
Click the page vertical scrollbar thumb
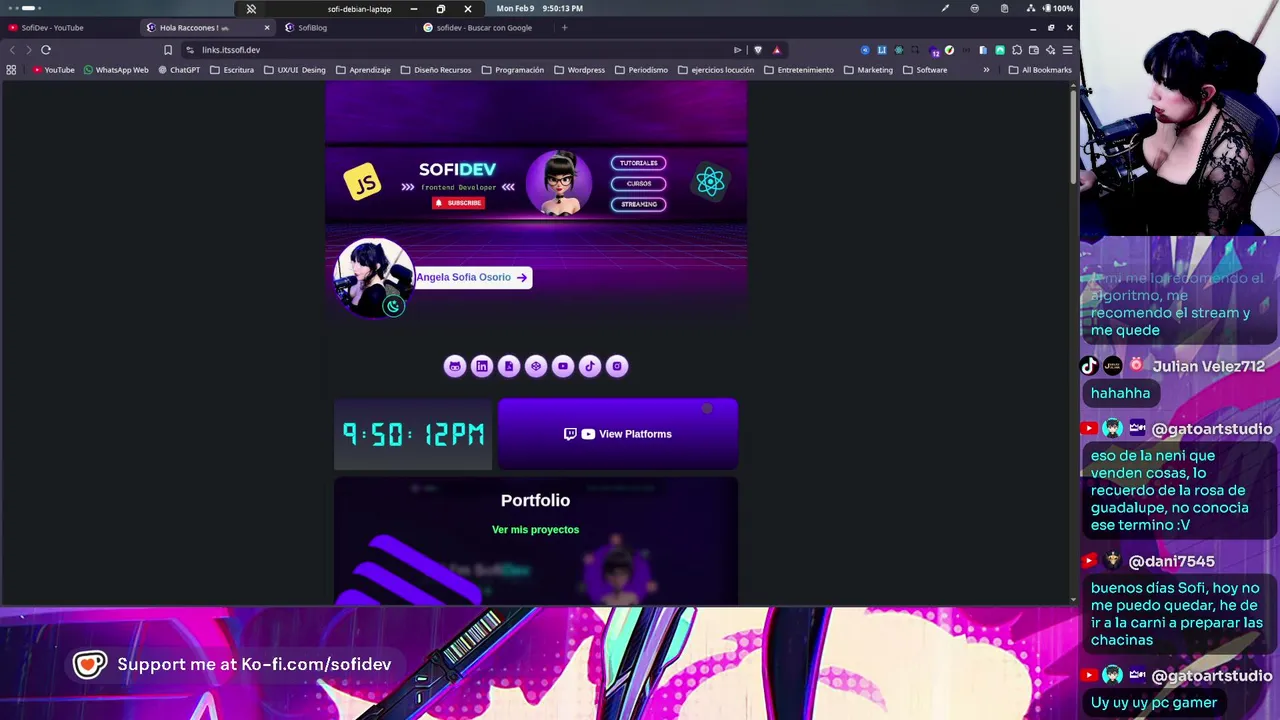[x=1074, y=138]
